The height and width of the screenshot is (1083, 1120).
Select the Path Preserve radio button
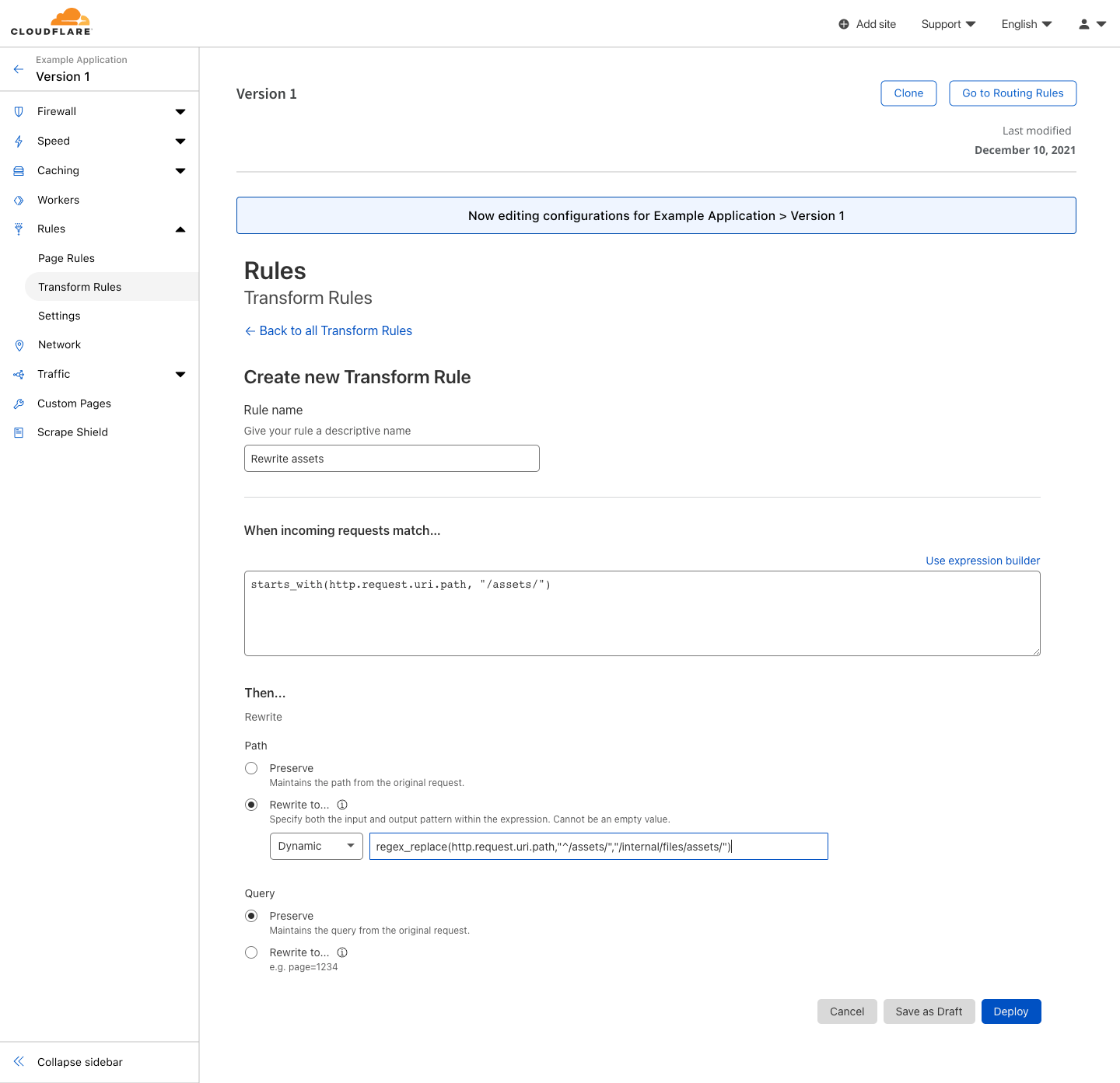pyautogui.click(x=251, y=768)
